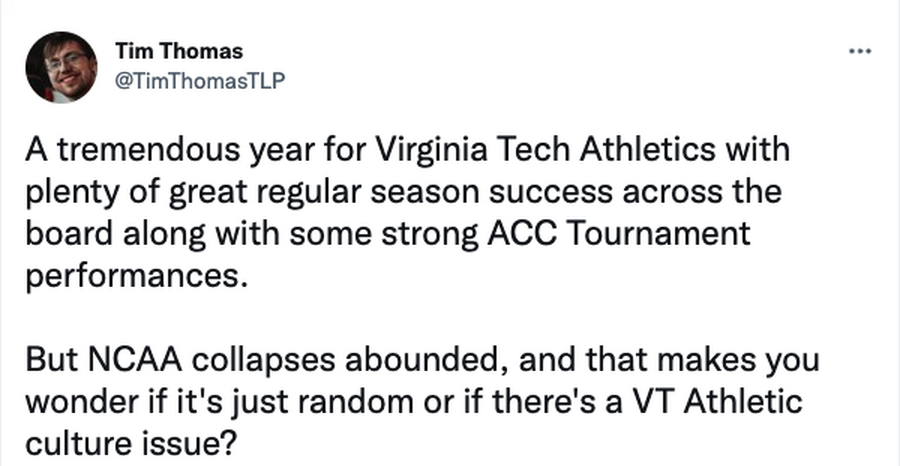The width and height of the screenshot is (900, 466).
Task: Click the word 'NCAA' in second paragraph
Action: (134, 360)
